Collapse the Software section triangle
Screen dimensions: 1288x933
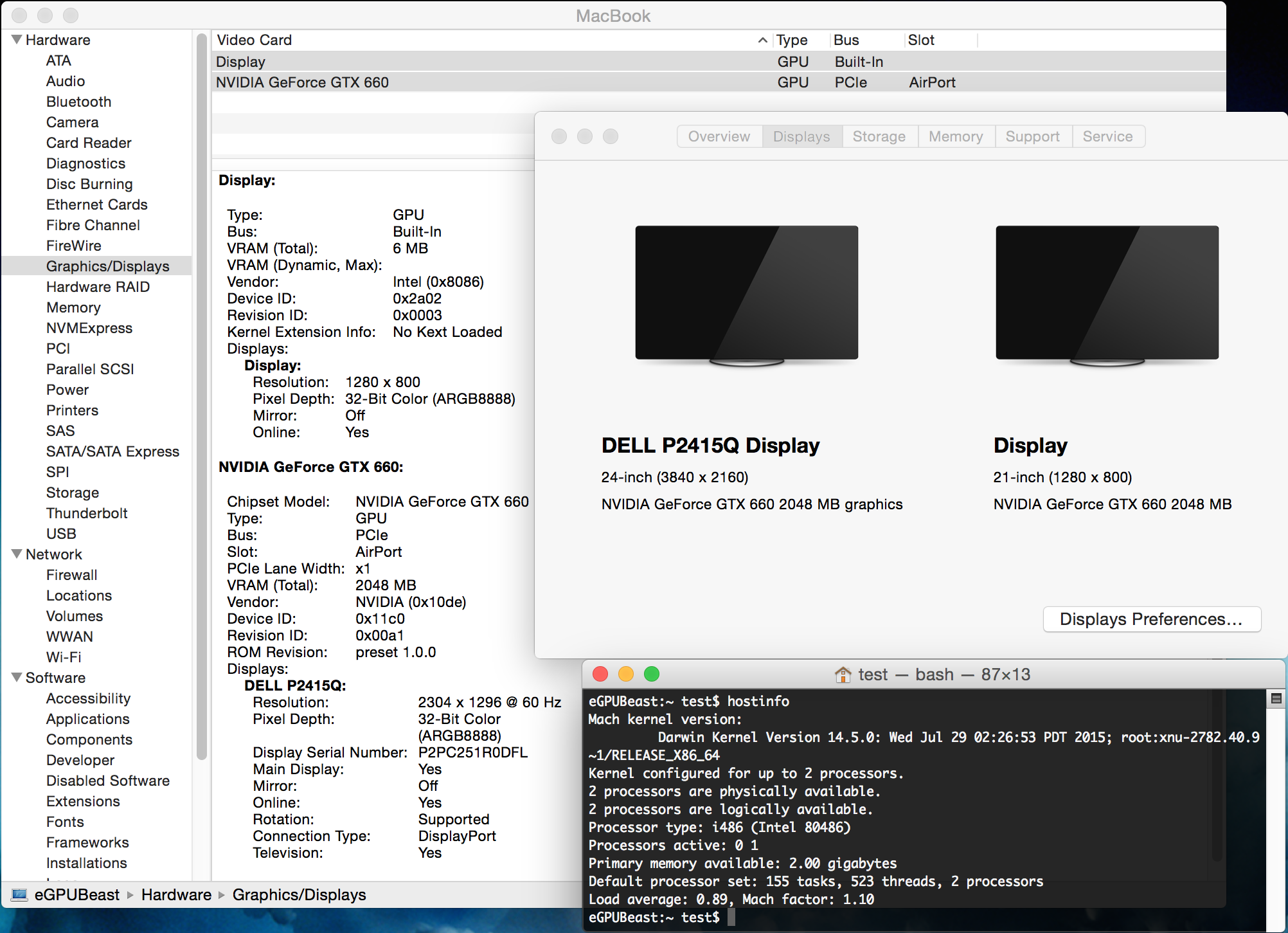coord(17,678)
